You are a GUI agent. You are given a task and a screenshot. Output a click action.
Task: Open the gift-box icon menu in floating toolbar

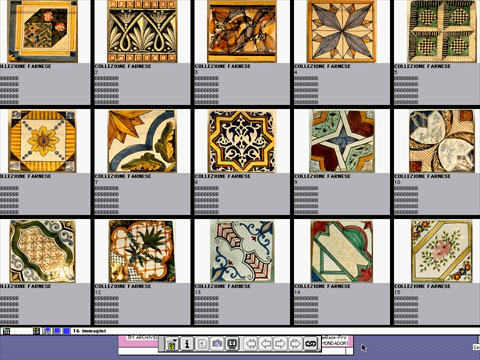172,343
